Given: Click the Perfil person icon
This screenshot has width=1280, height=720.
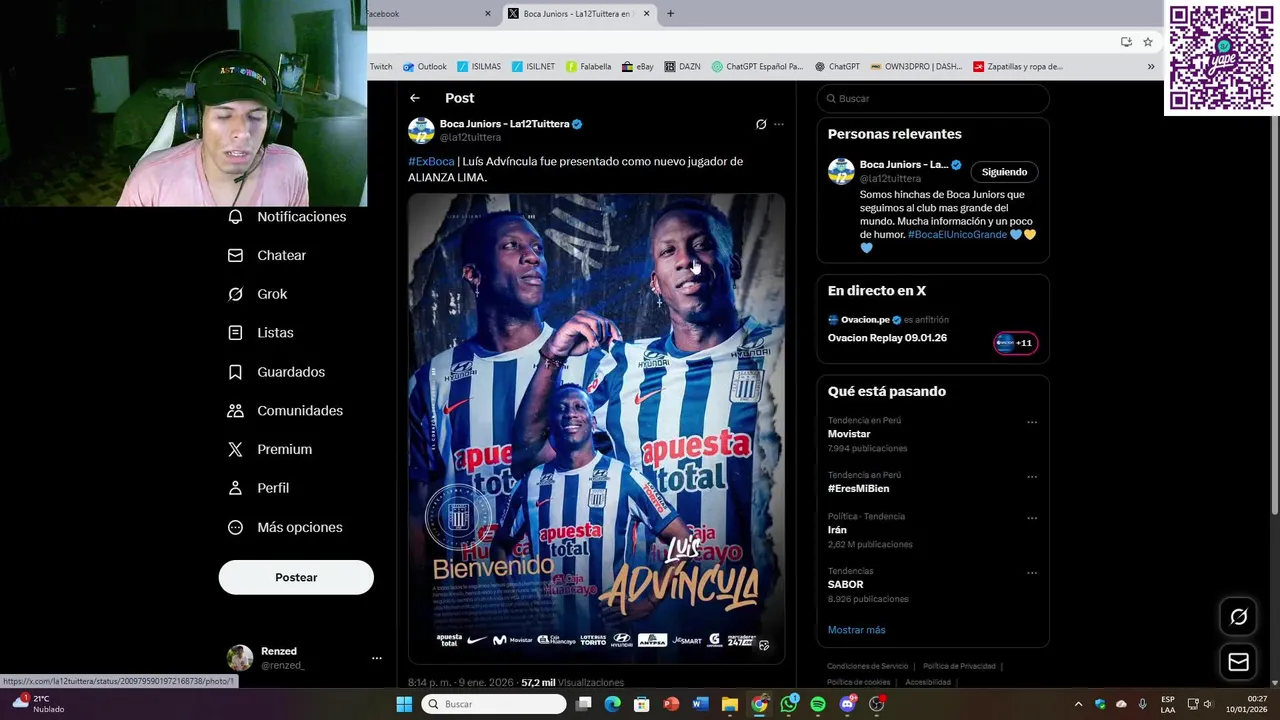Looking at the screenshot, I should click(235, 488).
